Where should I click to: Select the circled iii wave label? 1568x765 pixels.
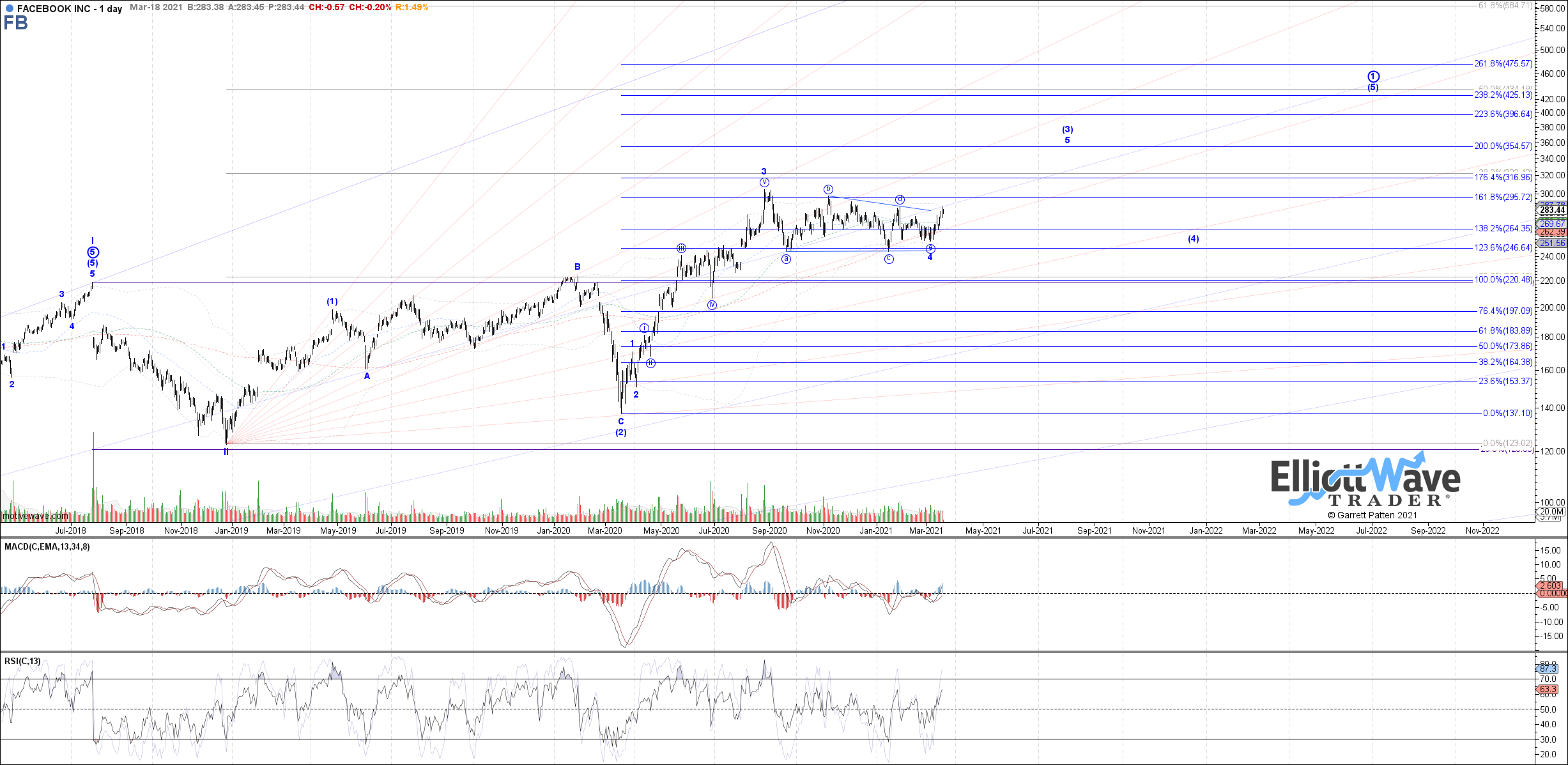(682, 248)
